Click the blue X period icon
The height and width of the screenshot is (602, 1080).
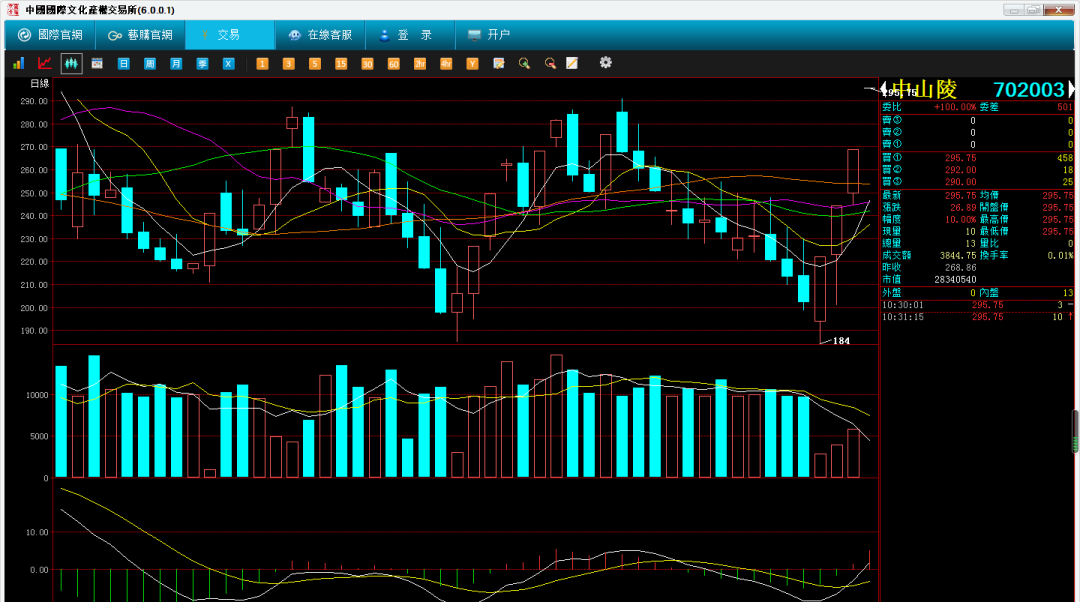(228, 63)
